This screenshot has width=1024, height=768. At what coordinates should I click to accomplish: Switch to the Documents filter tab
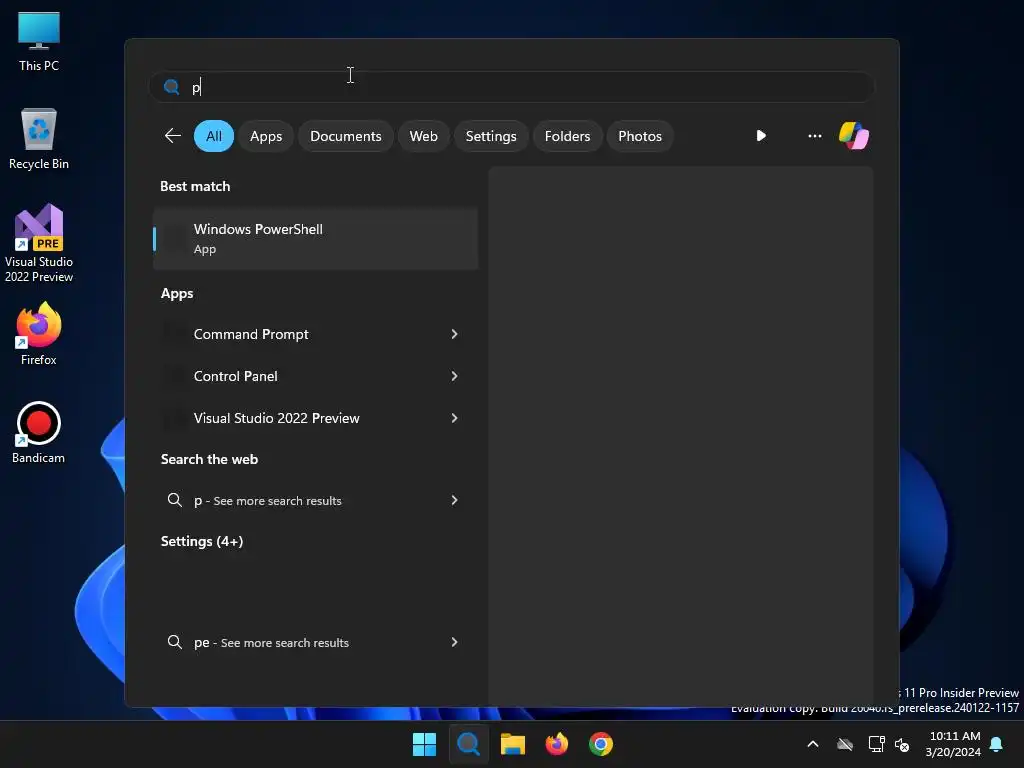(x=345, y=136)
